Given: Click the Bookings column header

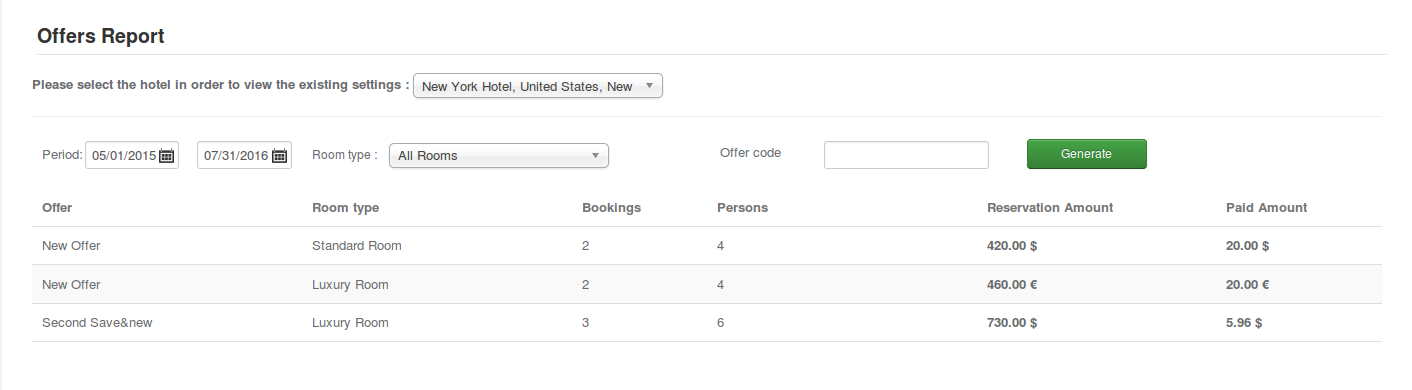Looking at the screenshot, I should point(611,208).
